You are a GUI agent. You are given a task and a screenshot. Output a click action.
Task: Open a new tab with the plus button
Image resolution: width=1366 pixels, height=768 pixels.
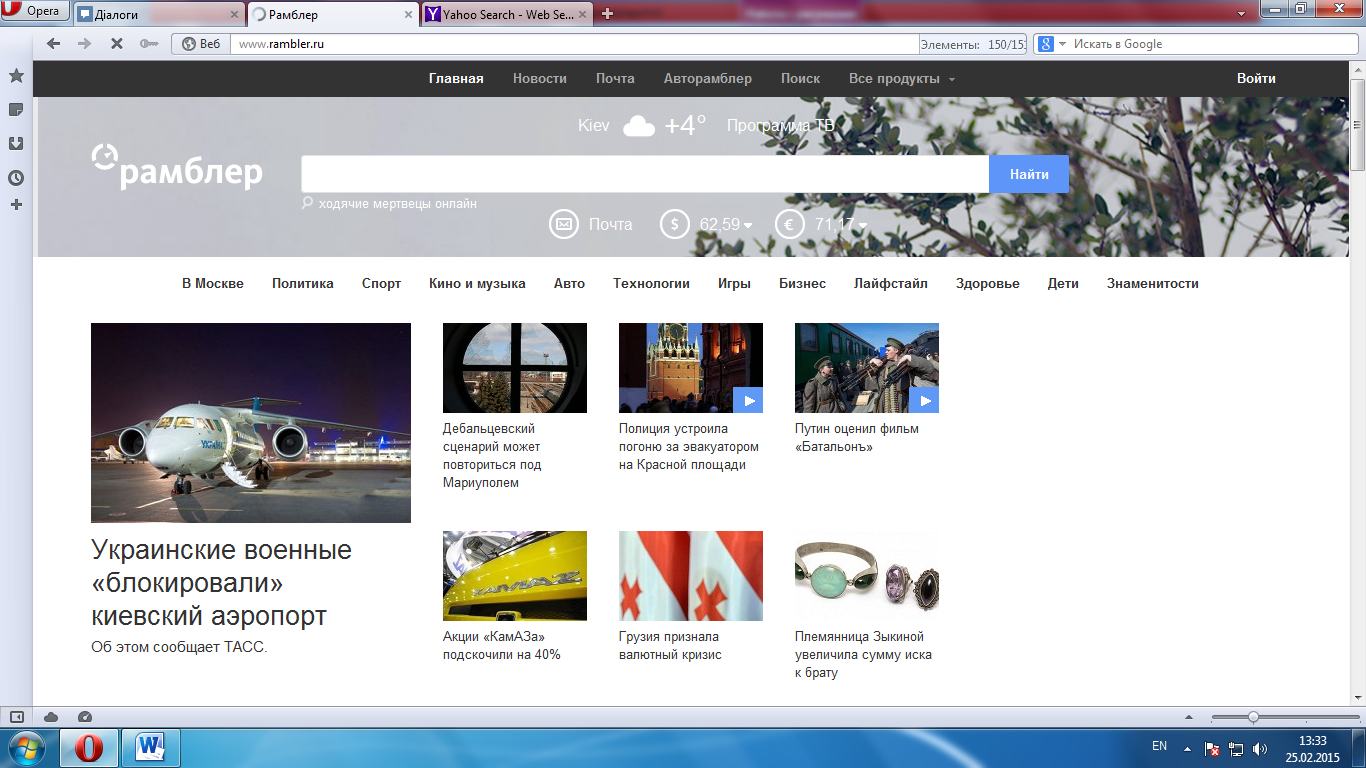click(x=607, y=14)
